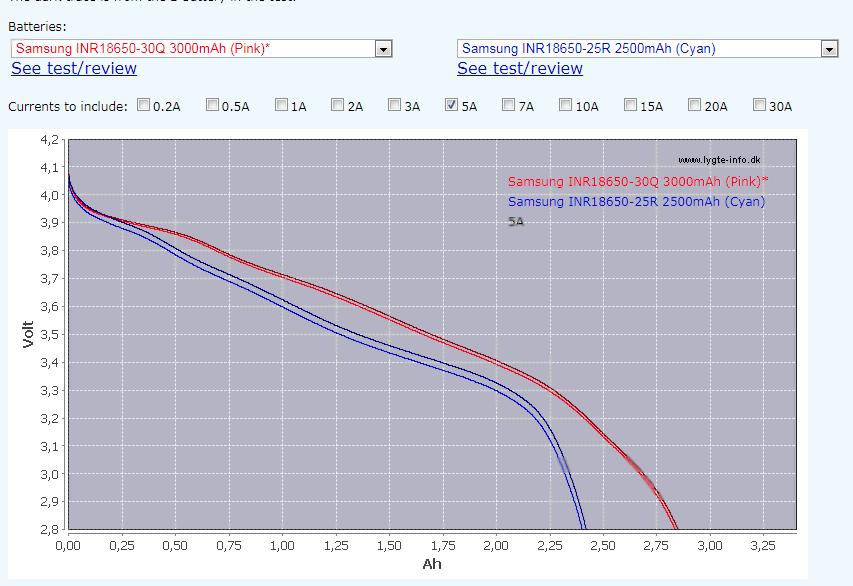Select the 7A current checkbox

(x=509, y=105)
